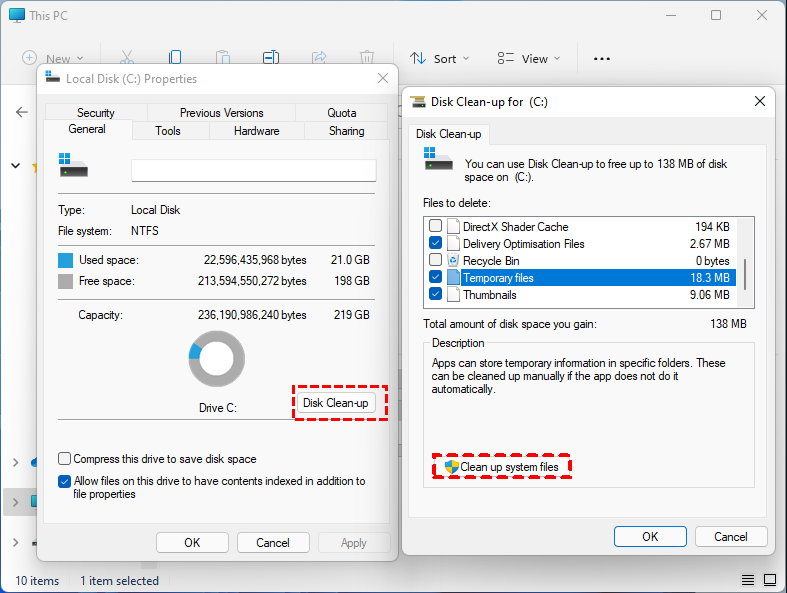Switch to large icons view in status bar
787x593 pixels.
click(770, 580)
